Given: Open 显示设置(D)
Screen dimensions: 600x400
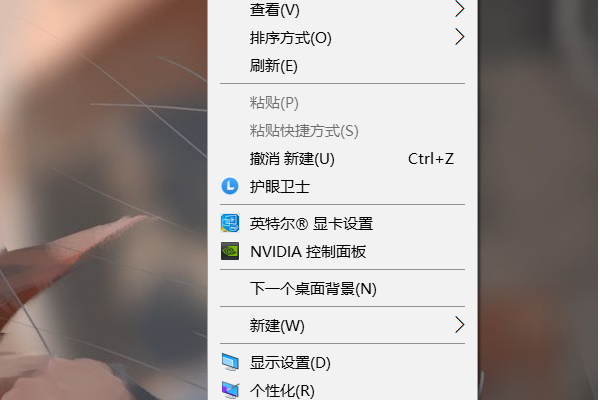Looking at the screenshot, I should pos(342,362).
